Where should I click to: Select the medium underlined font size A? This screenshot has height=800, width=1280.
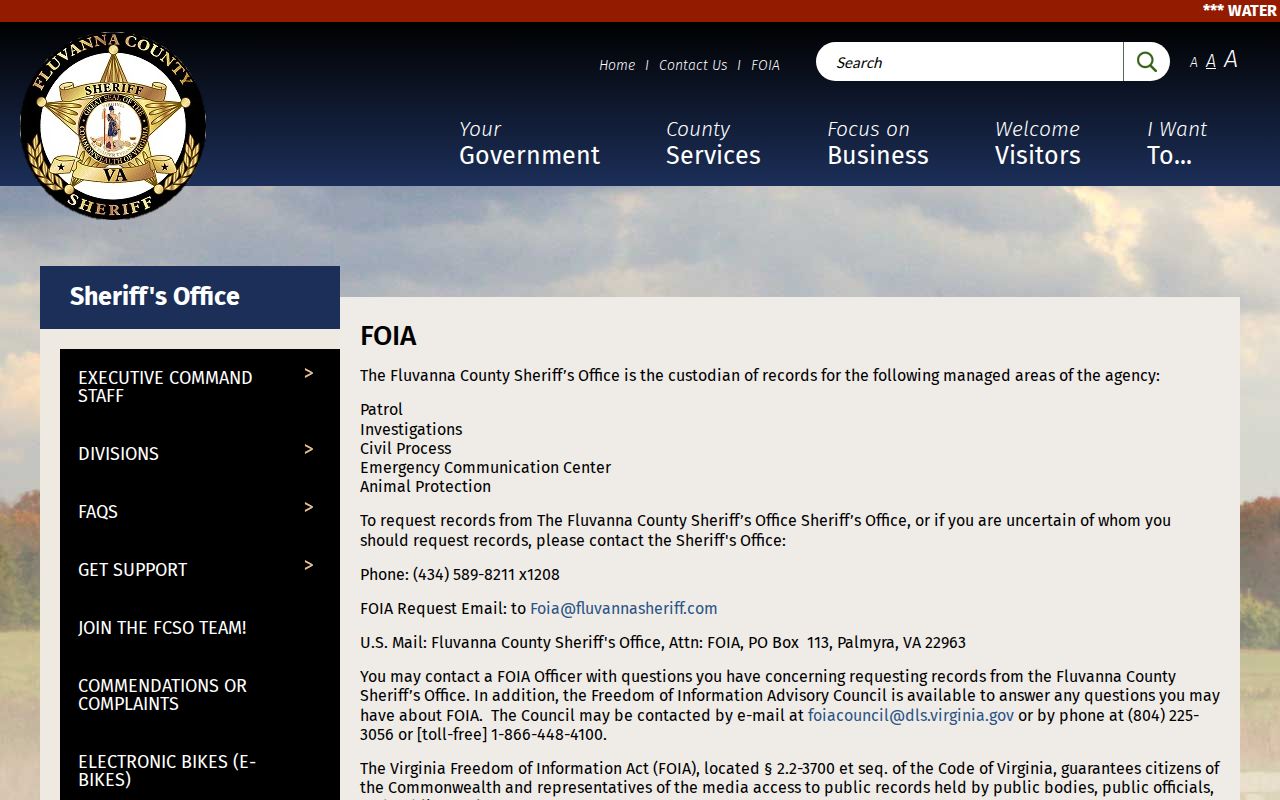[x=1210, y=62]
